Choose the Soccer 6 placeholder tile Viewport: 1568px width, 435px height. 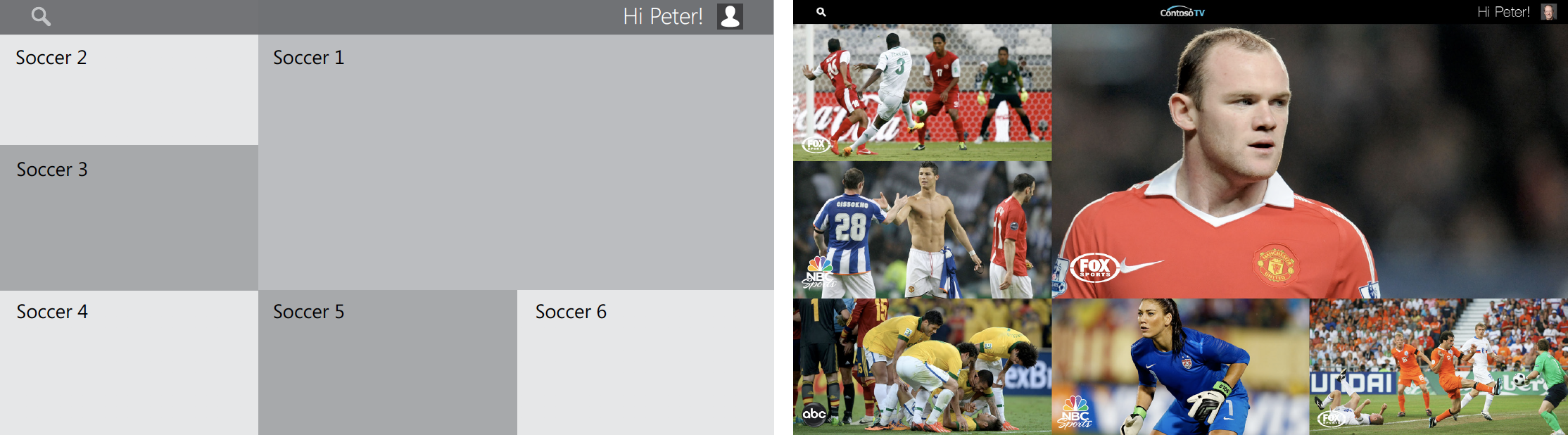(x=645, y=362)
